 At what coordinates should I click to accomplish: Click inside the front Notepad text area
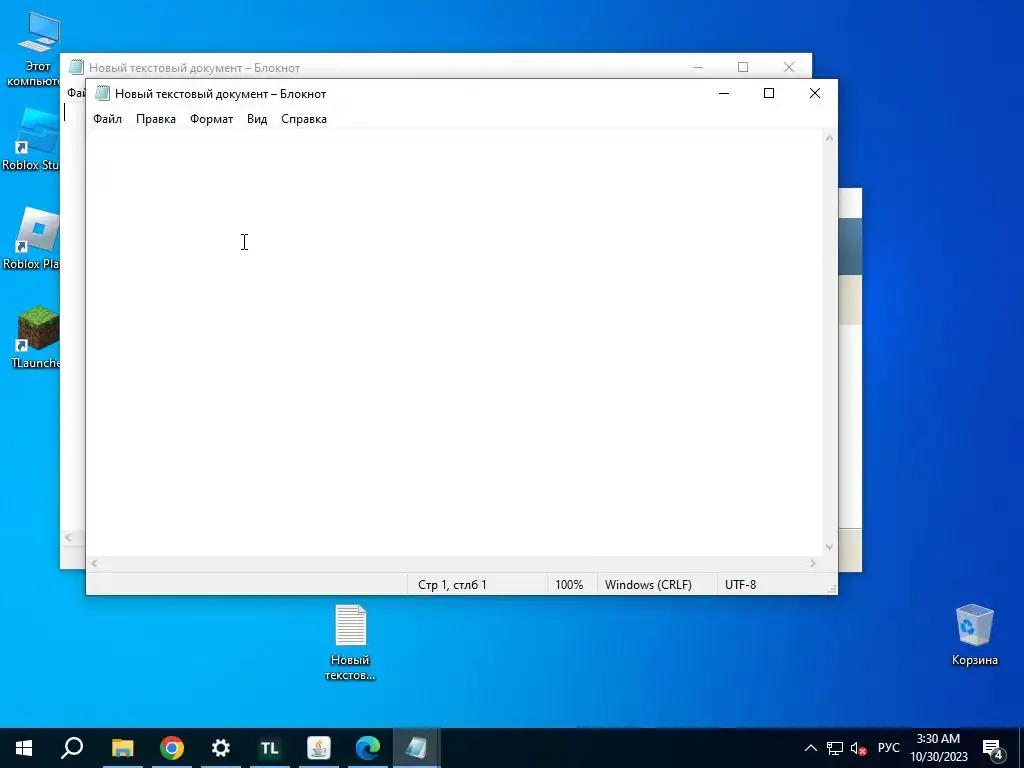(454, 343)
